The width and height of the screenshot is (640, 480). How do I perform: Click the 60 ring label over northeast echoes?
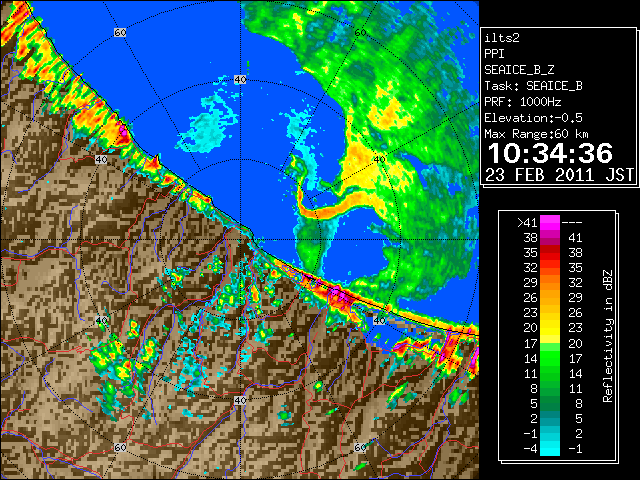pos(360,32)
